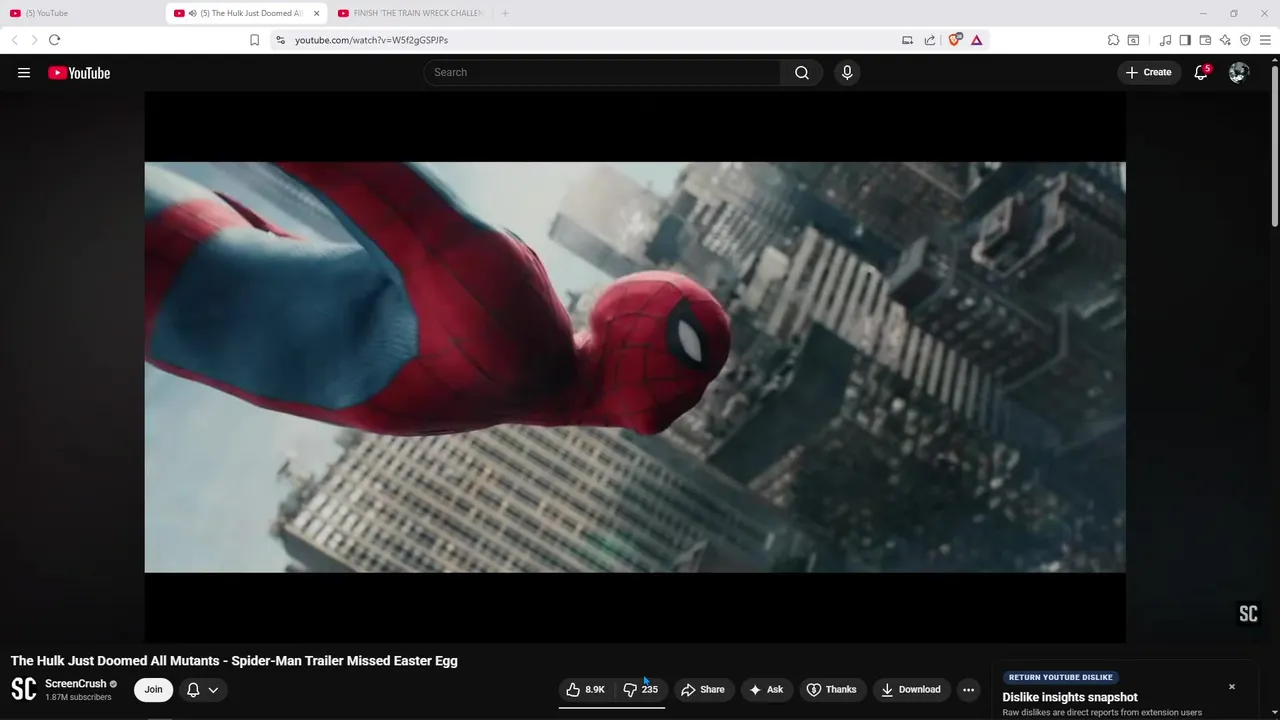The width and height of the screenshot is (1280, 720).
Task: Open Brave VPN shield icon
Action: click(x=1245, y=40)
